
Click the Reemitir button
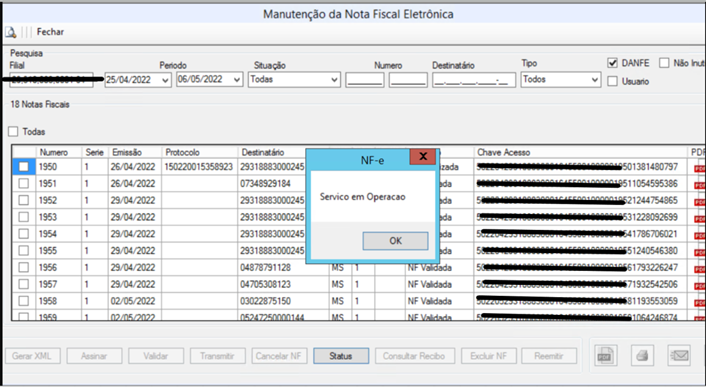click(x=549, y=356)
